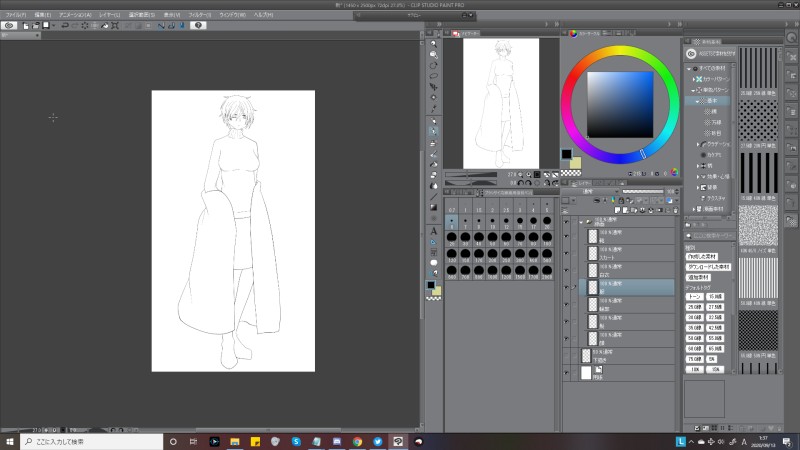Hide the paper layer at the bottom

(568, 372)
